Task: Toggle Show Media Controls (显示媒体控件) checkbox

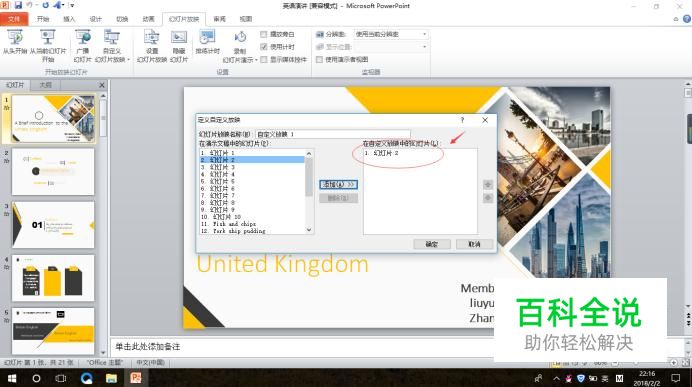Action: (x=264, y=60)
